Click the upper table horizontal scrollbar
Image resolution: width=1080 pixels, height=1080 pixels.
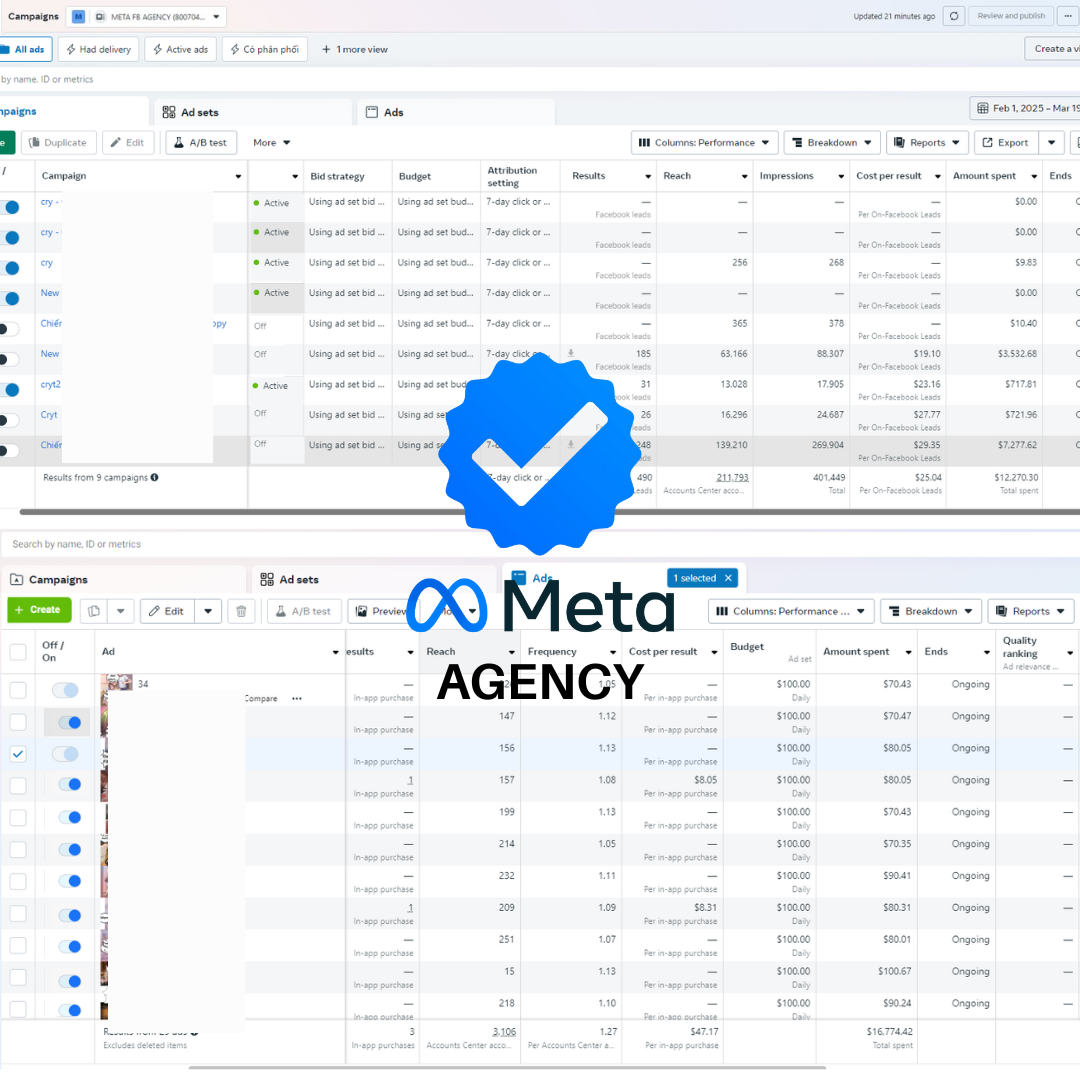pos(550,512)
